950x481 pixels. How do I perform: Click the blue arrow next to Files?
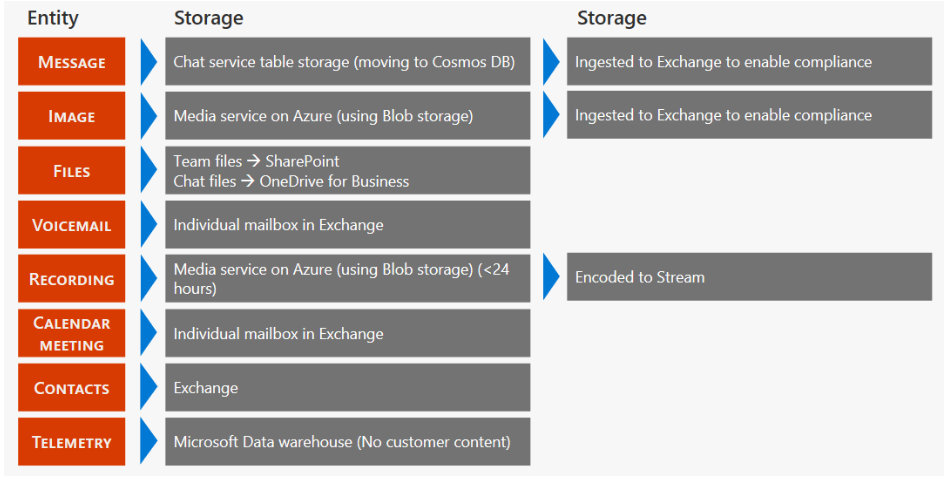click(148, 171)
